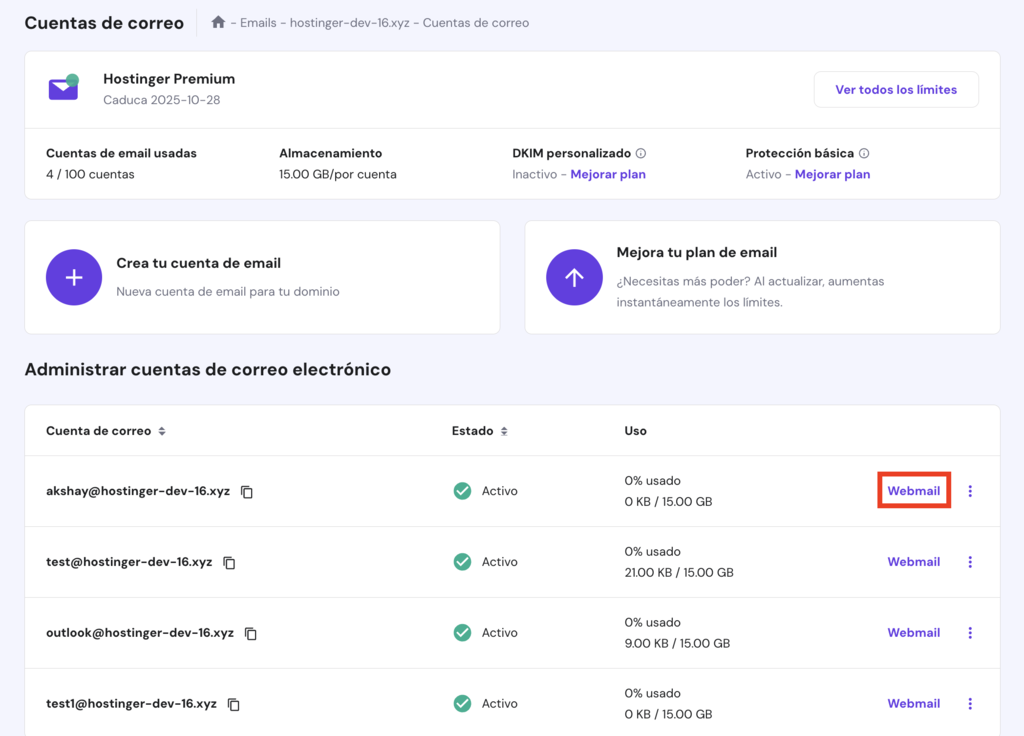
Task: Click the Crea tu cuenta de email card
Action: click(x=262, y=277)
